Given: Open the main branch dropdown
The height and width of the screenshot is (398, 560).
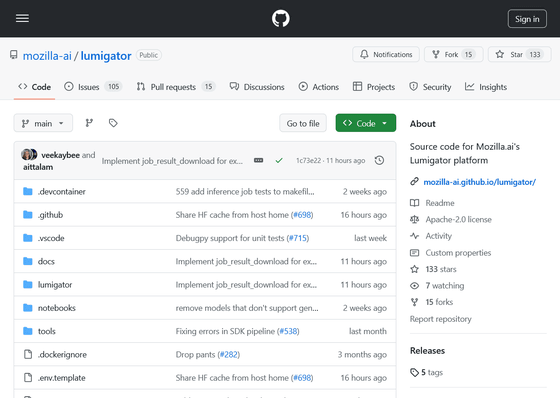Looking at the screenshot, I should [x=43, y=123].
